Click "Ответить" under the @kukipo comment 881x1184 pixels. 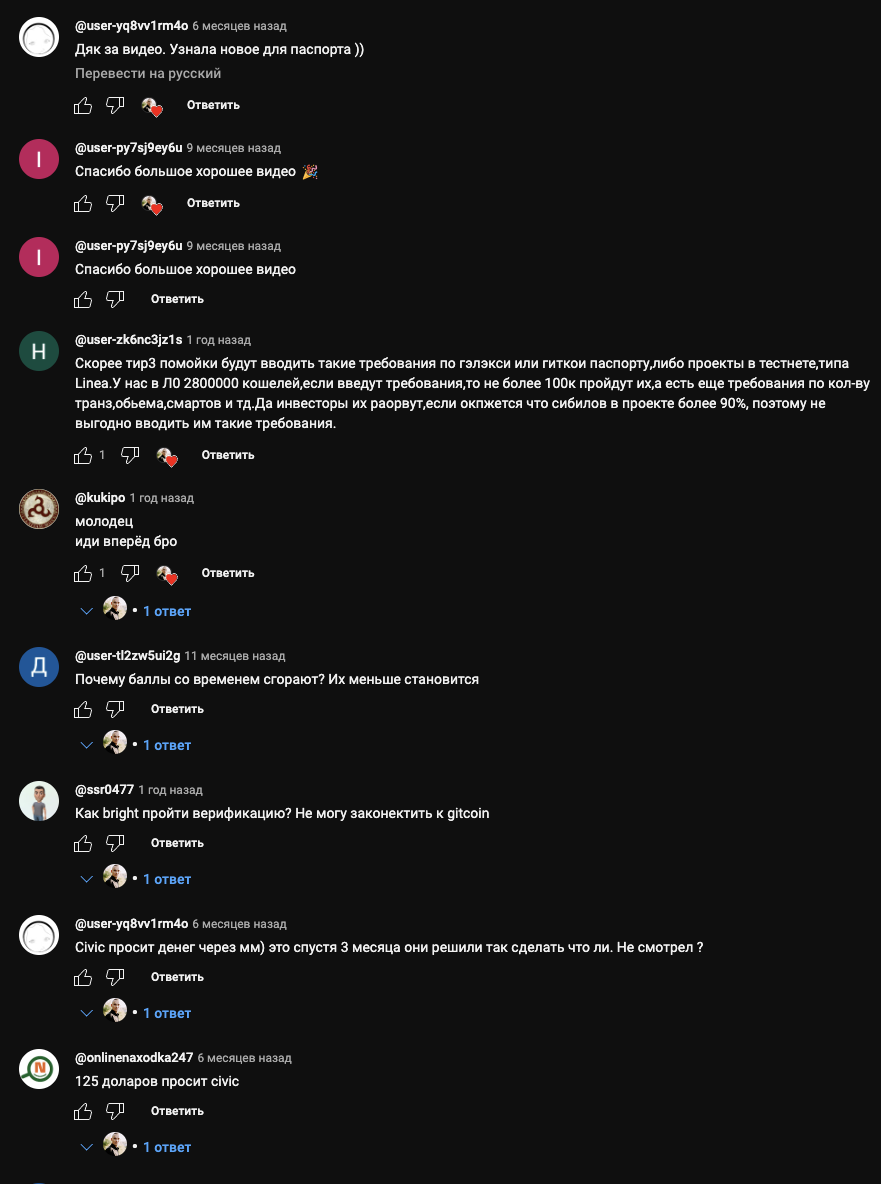(228, 574)
